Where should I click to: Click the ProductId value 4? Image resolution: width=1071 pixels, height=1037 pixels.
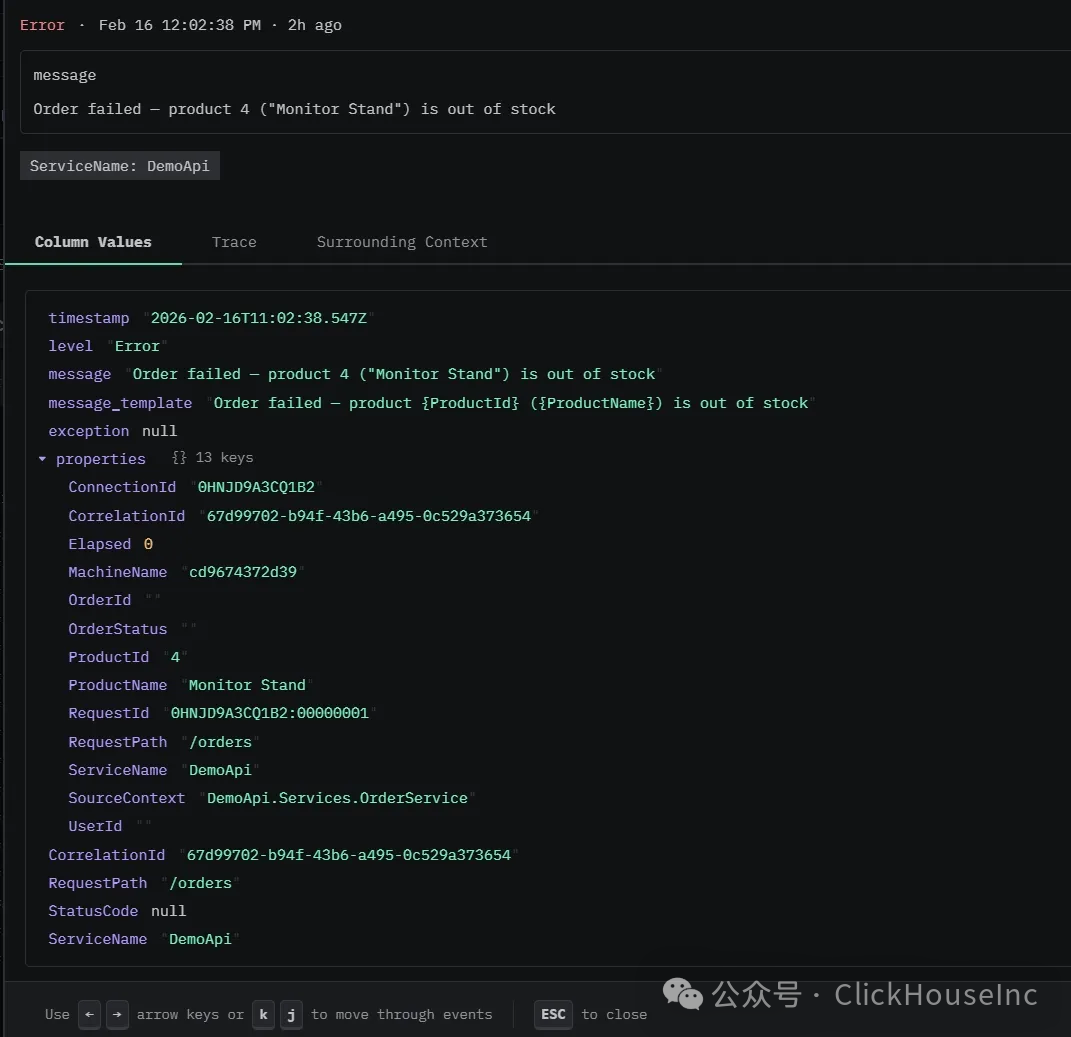point(175,657)
